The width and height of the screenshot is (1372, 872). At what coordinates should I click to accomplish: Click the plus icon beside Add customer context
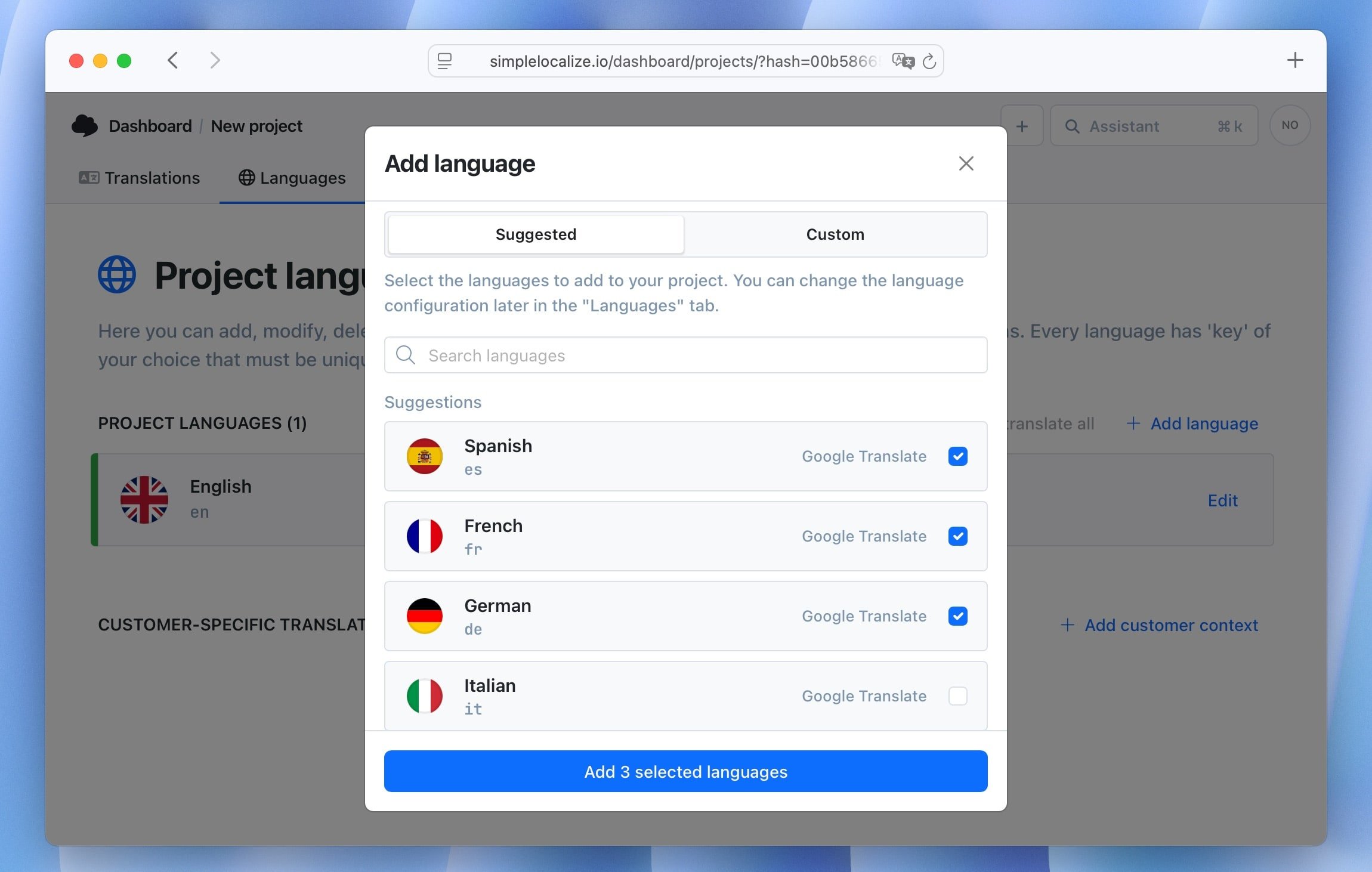pyautogui.click(x=1068, y=625)
